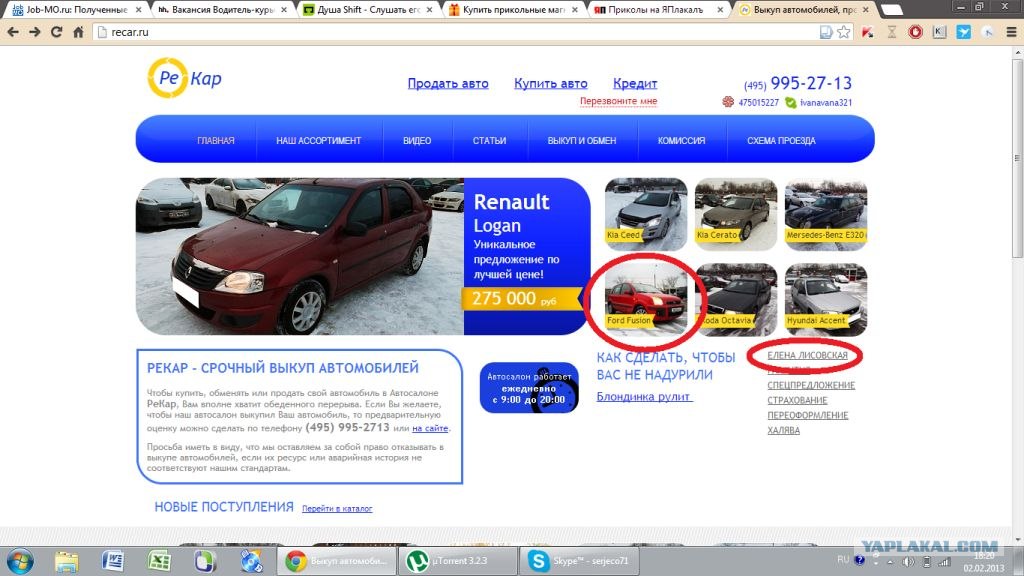Open the Chrome hamburger menu
This screenshot has height=576, width=1024.
click(x=1011, y=31)
